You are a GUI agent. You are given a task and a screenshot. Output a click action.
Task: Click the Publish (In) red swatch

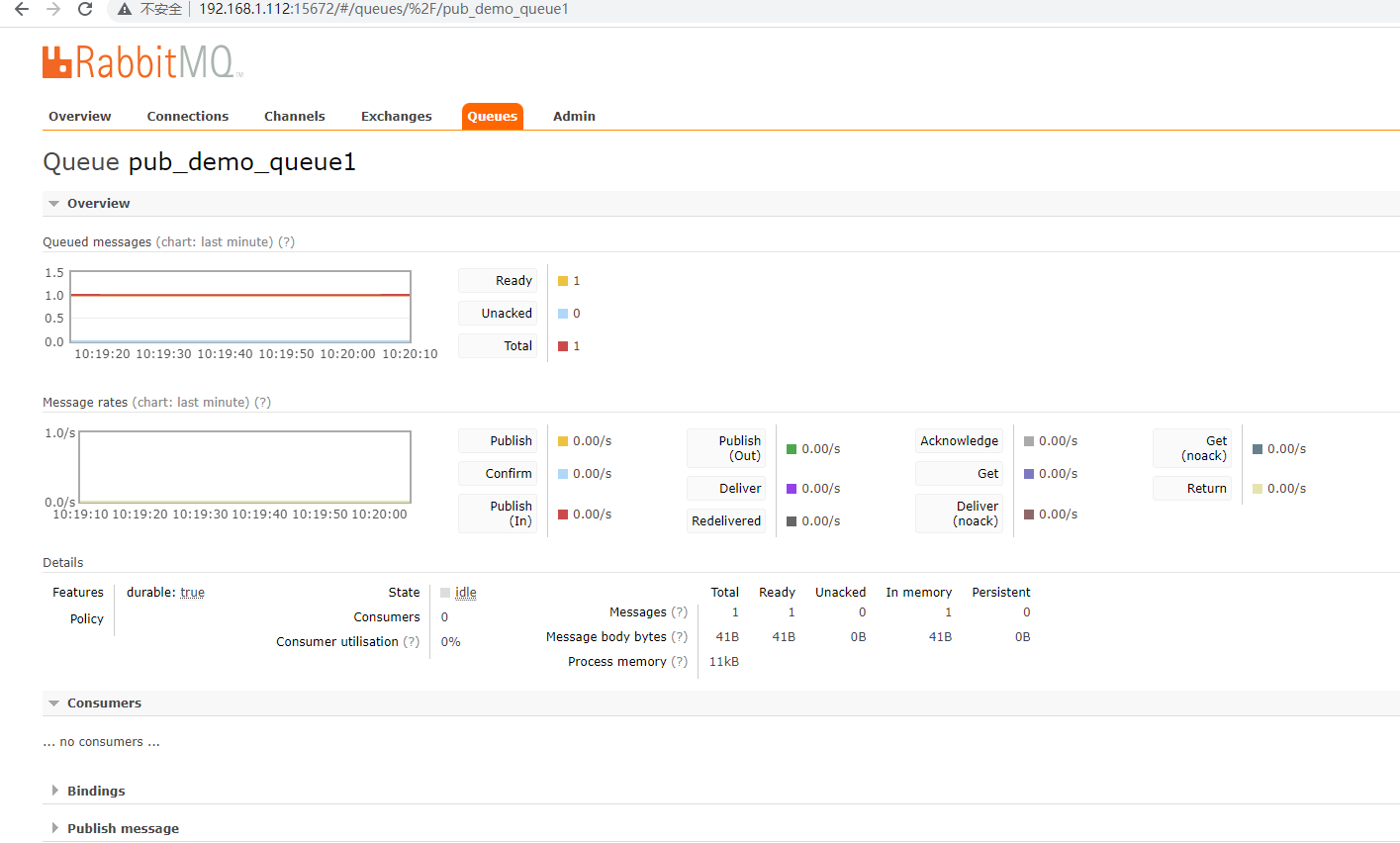(x=563, y=515)
